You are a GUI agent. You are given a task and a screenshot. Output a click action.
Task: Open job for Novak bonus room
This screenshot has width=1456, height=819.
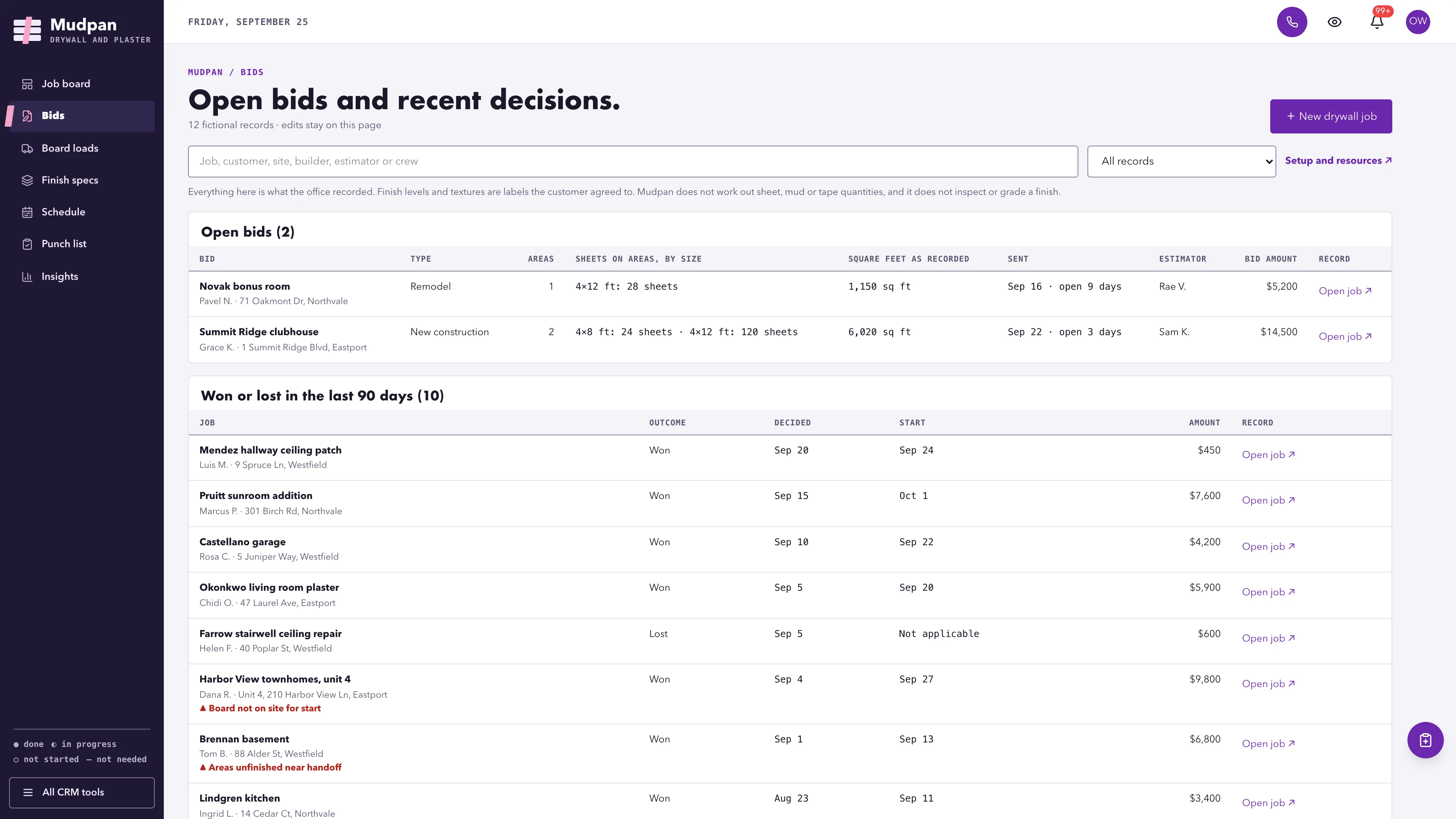(1345, 291)
